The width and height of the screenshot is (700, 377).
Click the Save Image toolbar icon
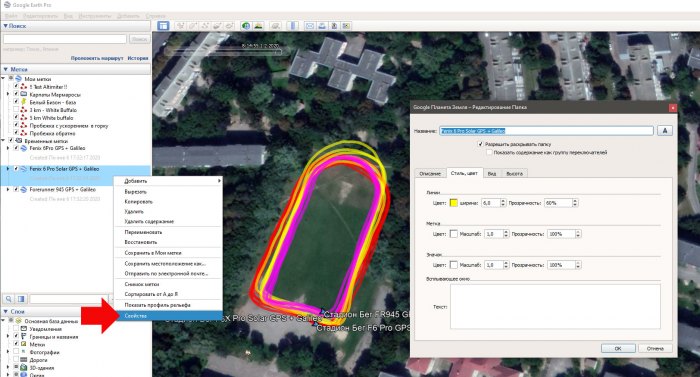point(334,26)
